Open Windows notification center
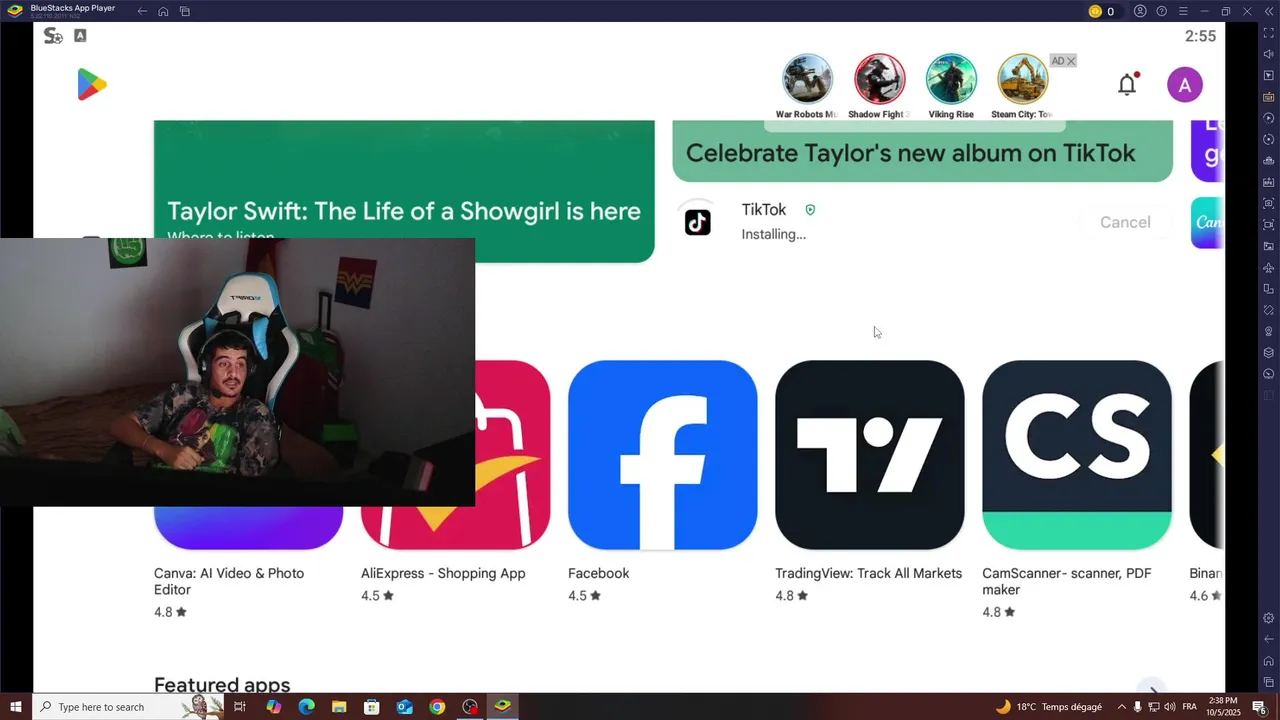This screenshot has width=1280, height=720. point(1259,707)
